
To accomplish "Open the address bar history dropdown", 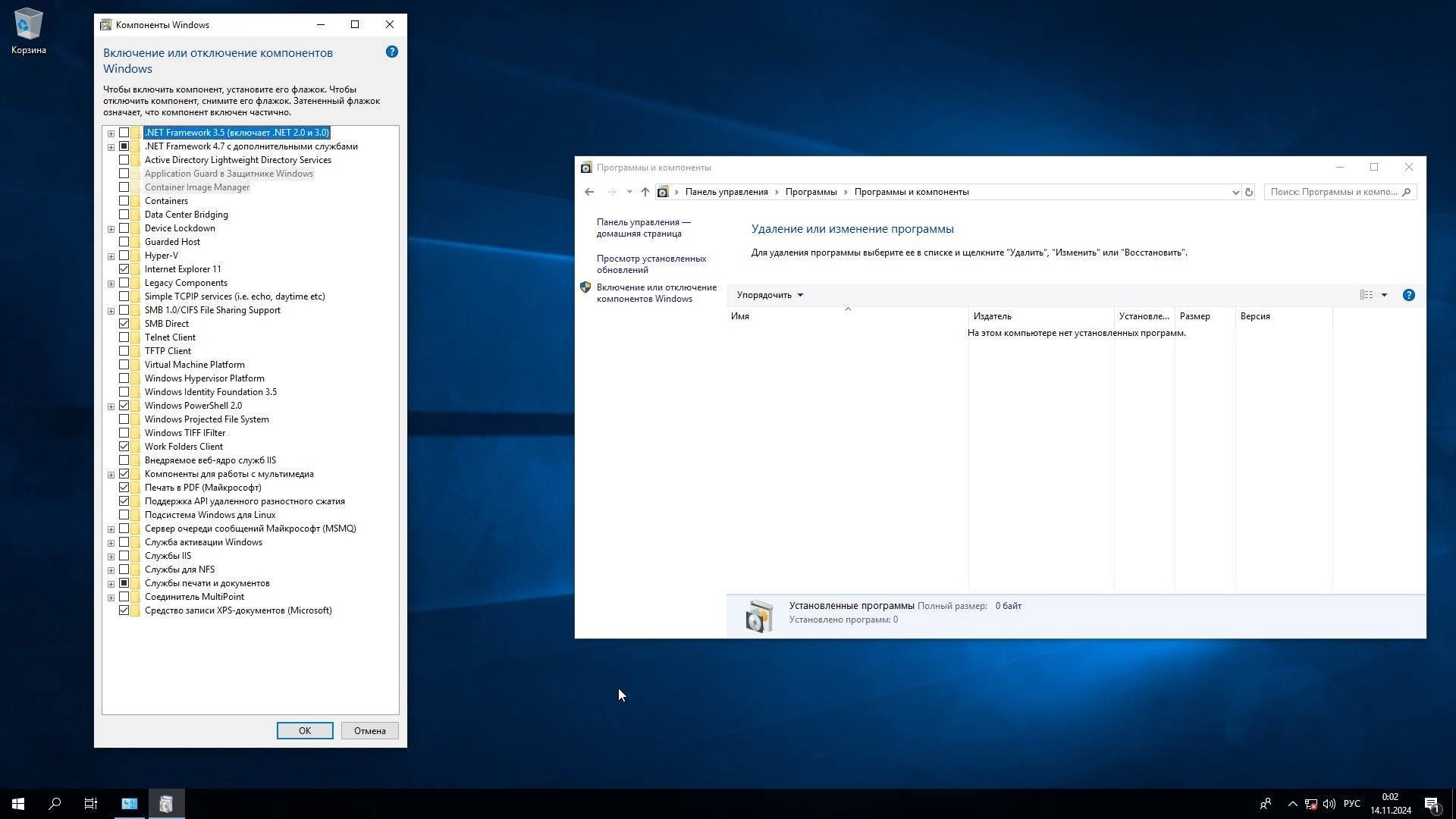I will pyautogui.click(x=1235, y=192).
